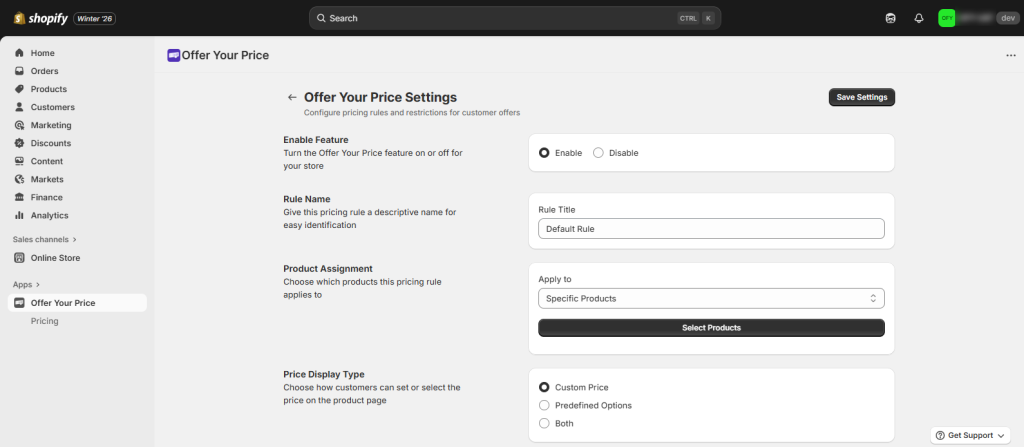Click the Product Assignment label

(328, 269)
